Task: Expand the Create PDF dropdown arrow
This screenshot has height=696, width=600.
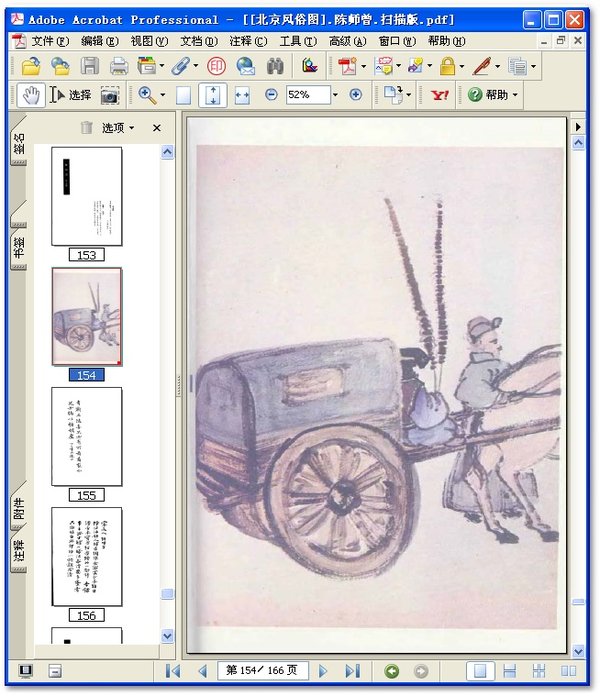Action: tap(363, 67)
